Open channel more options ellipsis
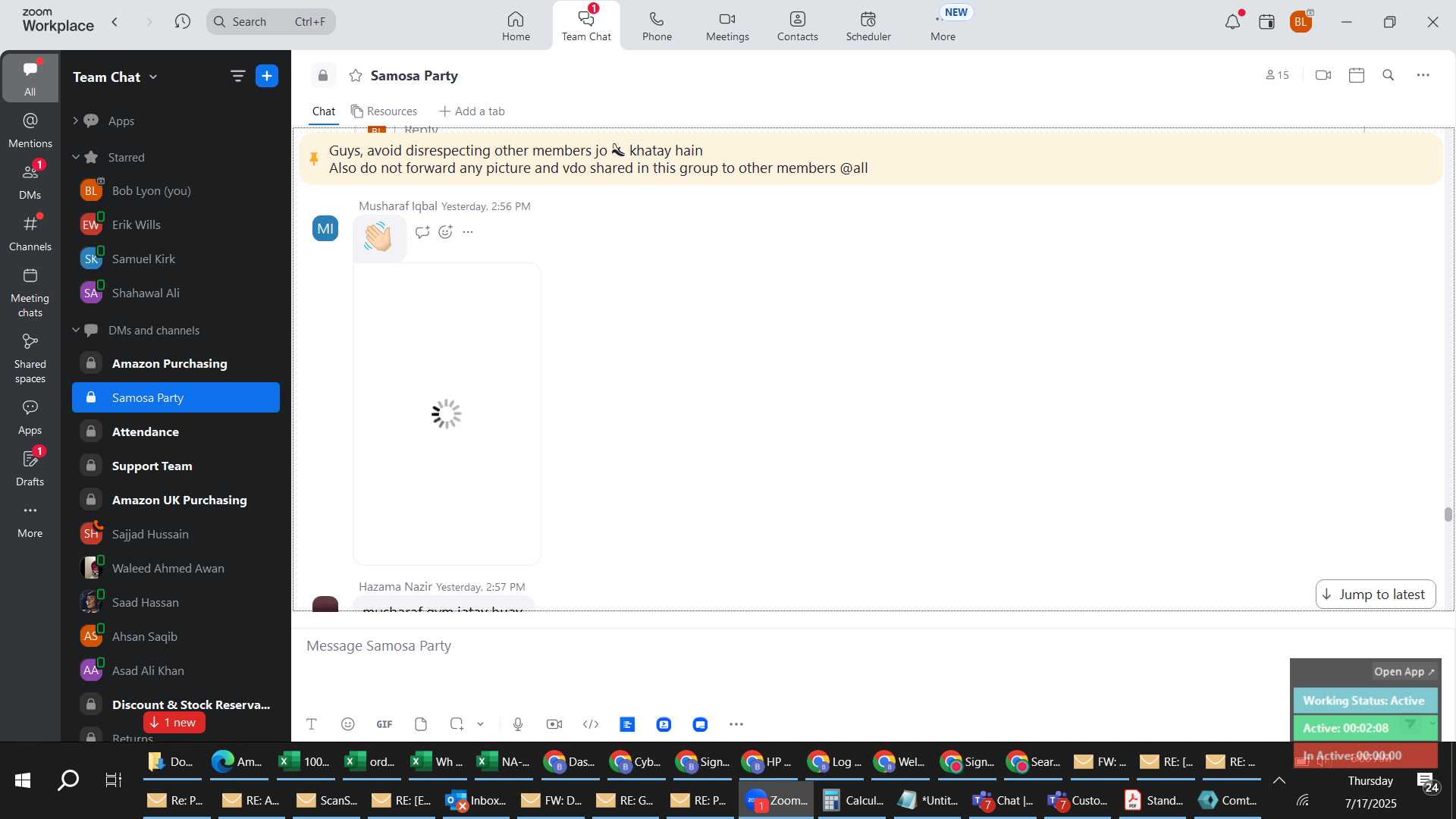The width and height of the screenshot is (1456, 819). point(1423,75)
